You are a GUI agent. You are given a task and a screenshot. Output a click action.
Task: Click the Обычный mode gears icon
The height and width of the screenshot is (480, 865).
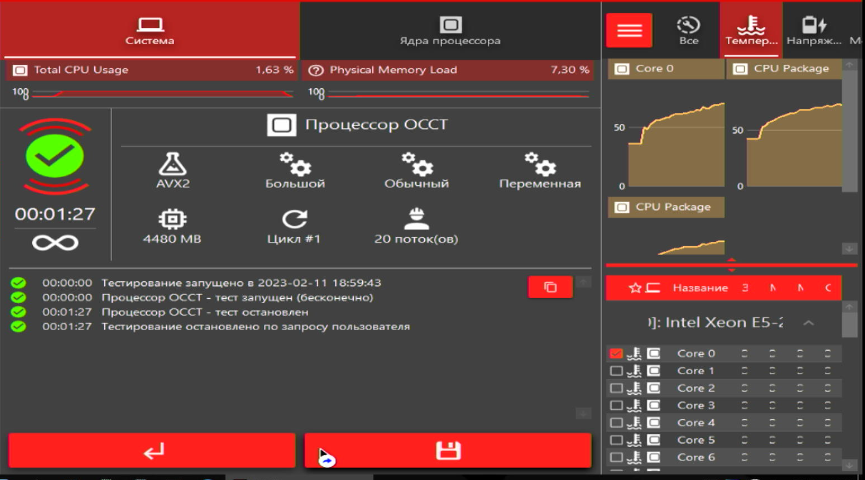click(418, 164)
